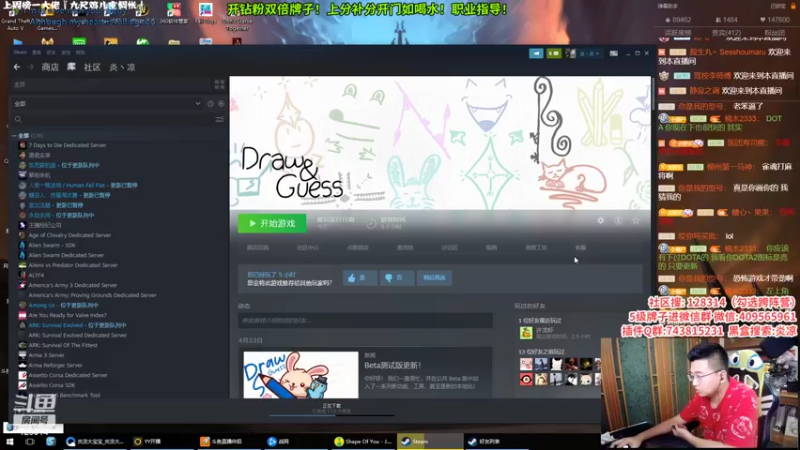Recommend game with thumbs-up 是 button
Screen dimensions: 800x450
tap(360, 278)
